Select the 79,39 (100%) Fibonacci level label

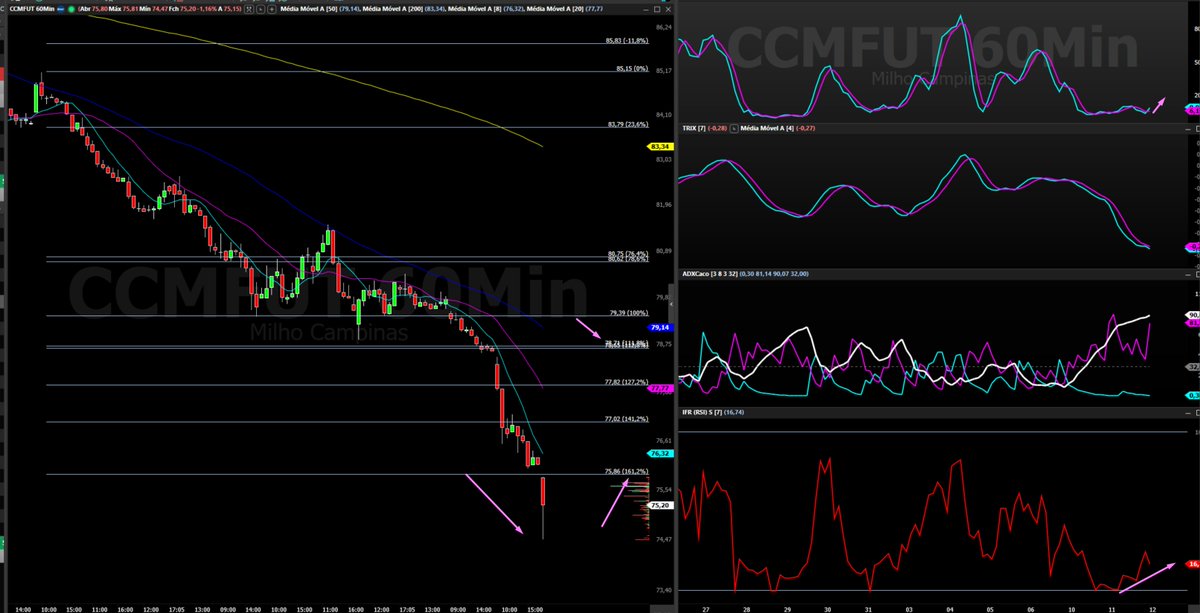(629, 314)
